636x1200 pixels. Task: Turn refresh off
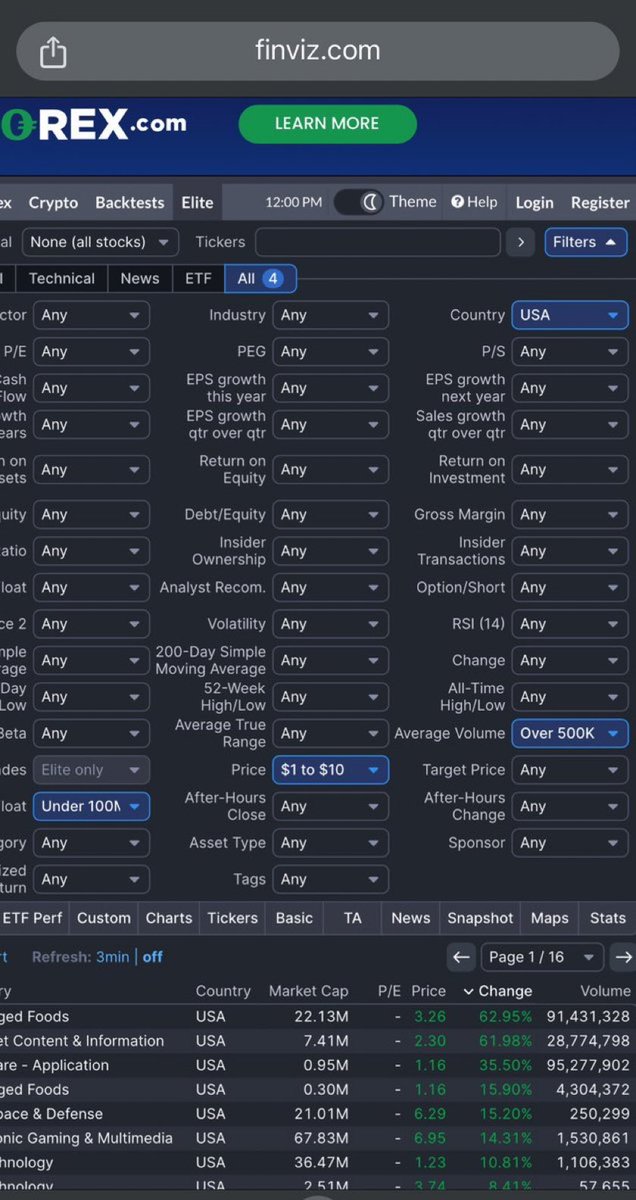(x=152, y=957)
